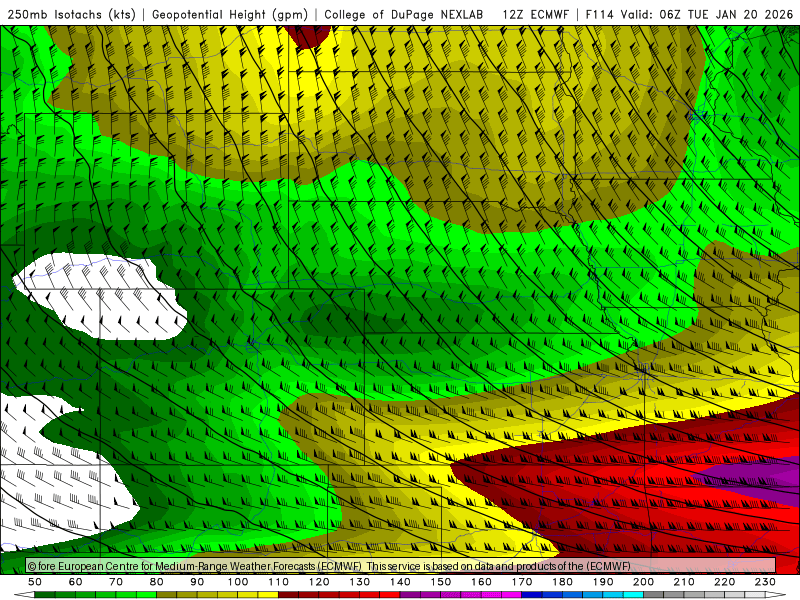Click the right arrow end of the color bar

[x=776, y=595]
